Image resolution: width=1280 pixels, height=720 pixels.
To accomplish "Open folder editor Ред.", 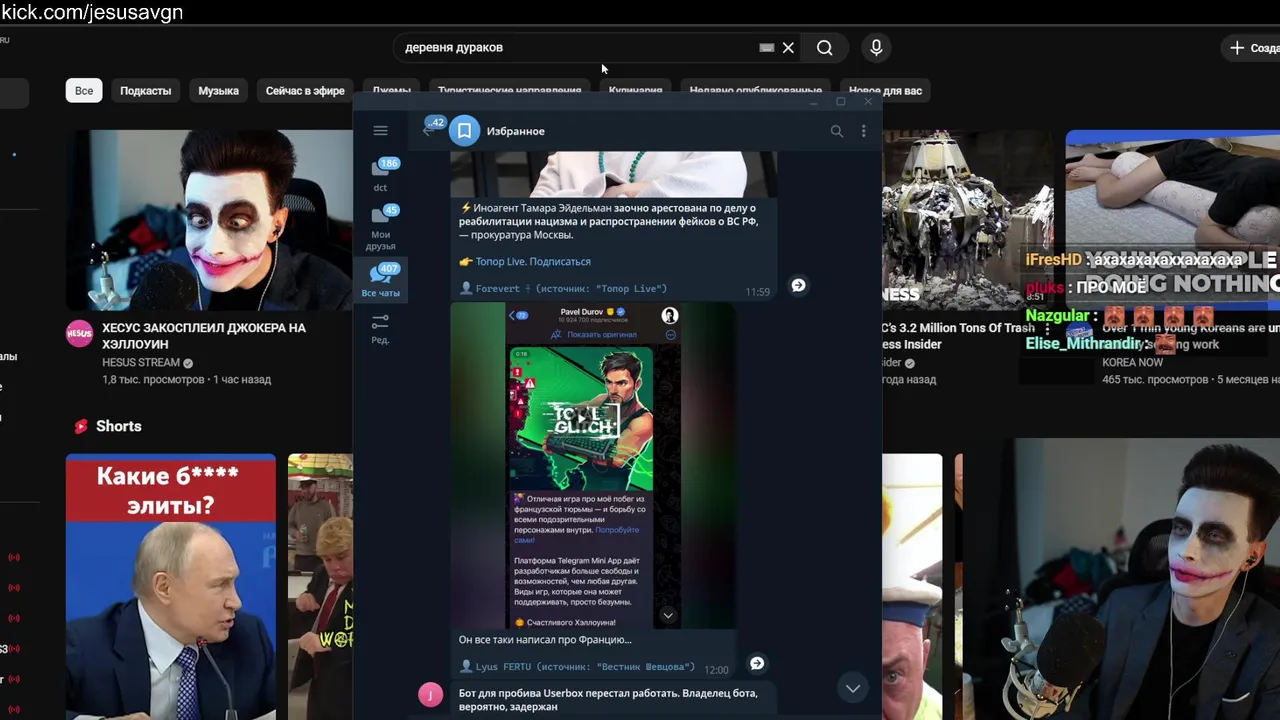I will point(380,328).
